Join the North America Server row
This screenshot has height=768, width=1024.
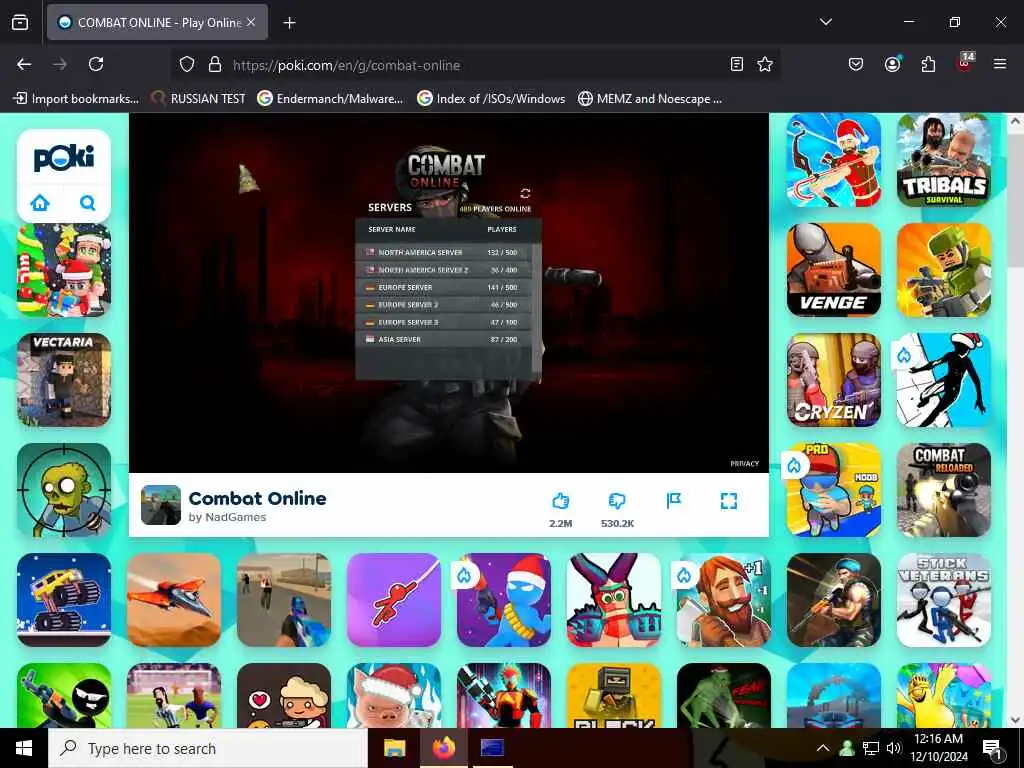445,252
